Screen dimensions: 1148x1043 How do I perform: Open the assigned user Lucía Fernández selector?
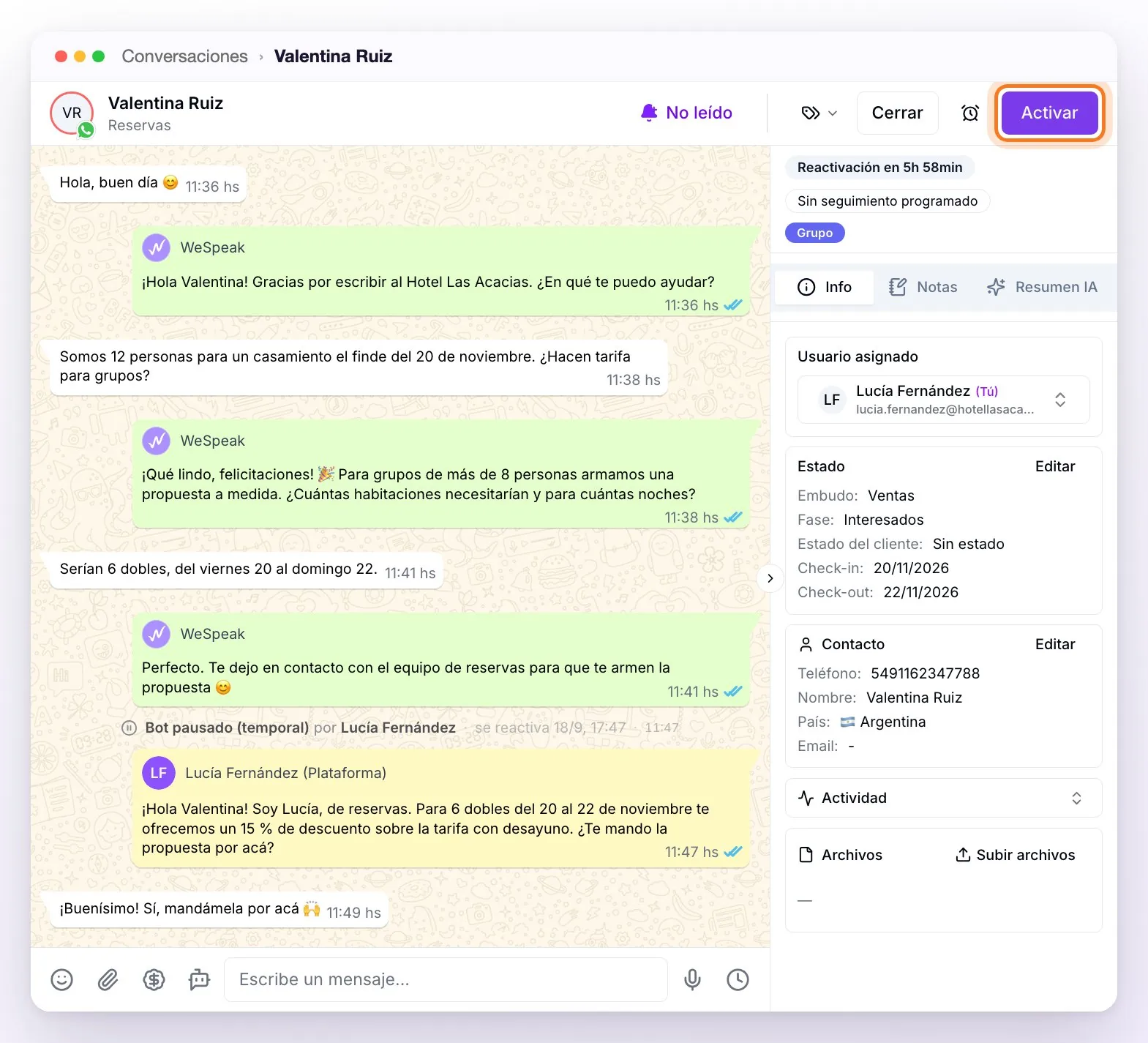943,400
